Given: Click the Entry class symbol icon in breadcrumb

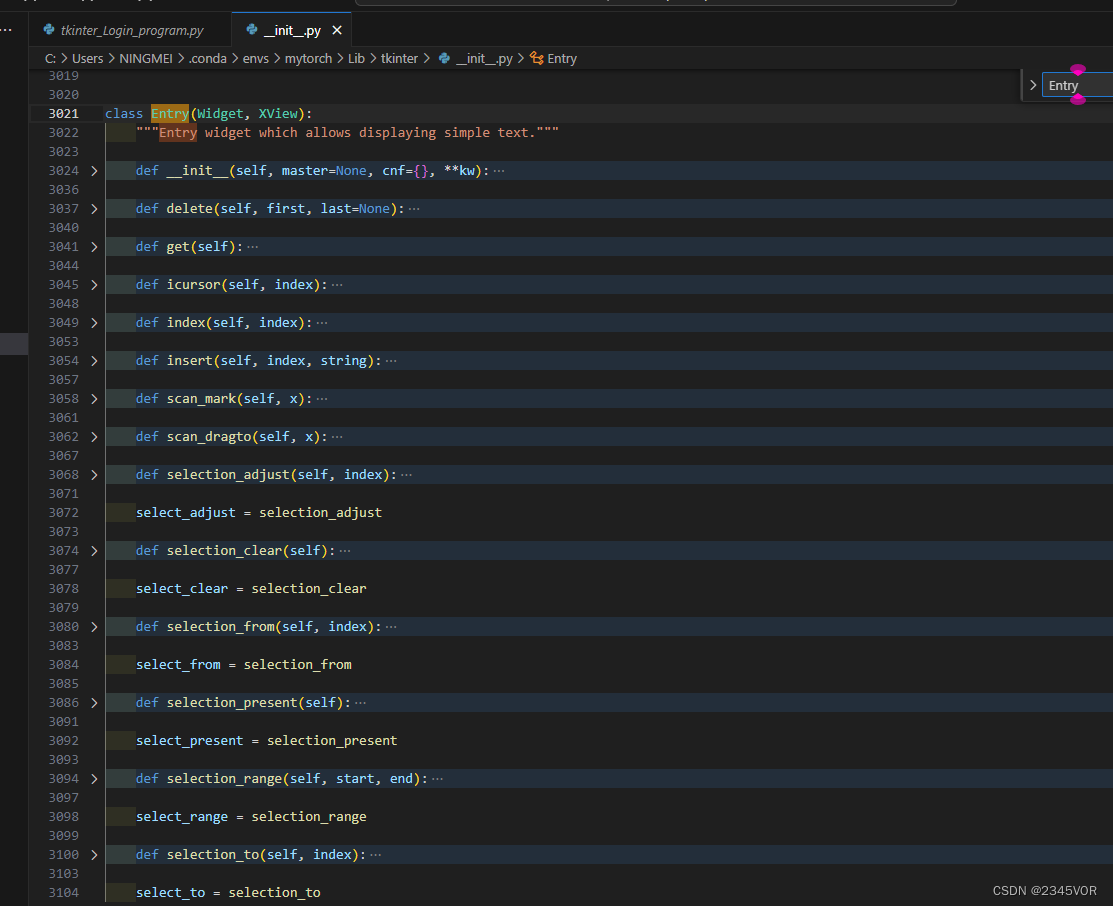Looking at the screenshot, I should (537, 58).
